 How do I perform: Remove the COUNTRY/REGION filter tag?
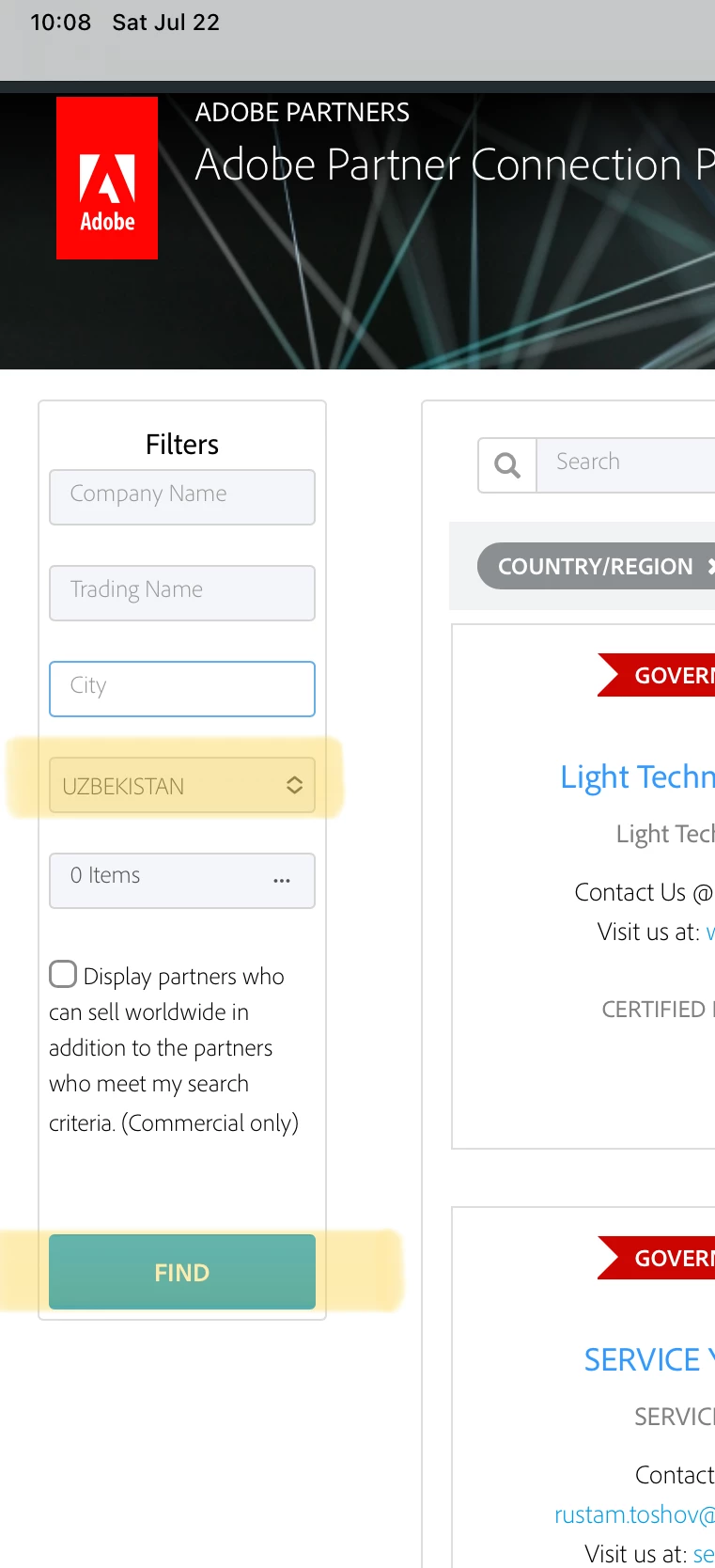(x=711, y=566)
